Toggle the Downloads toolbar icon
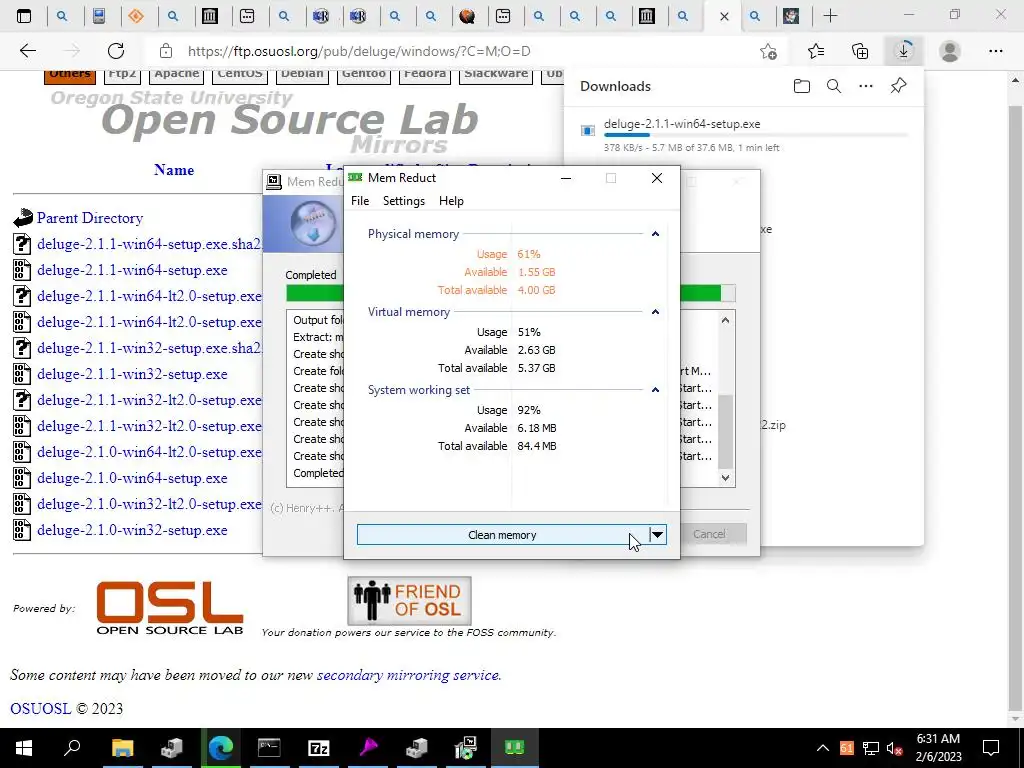 point(904,51)
